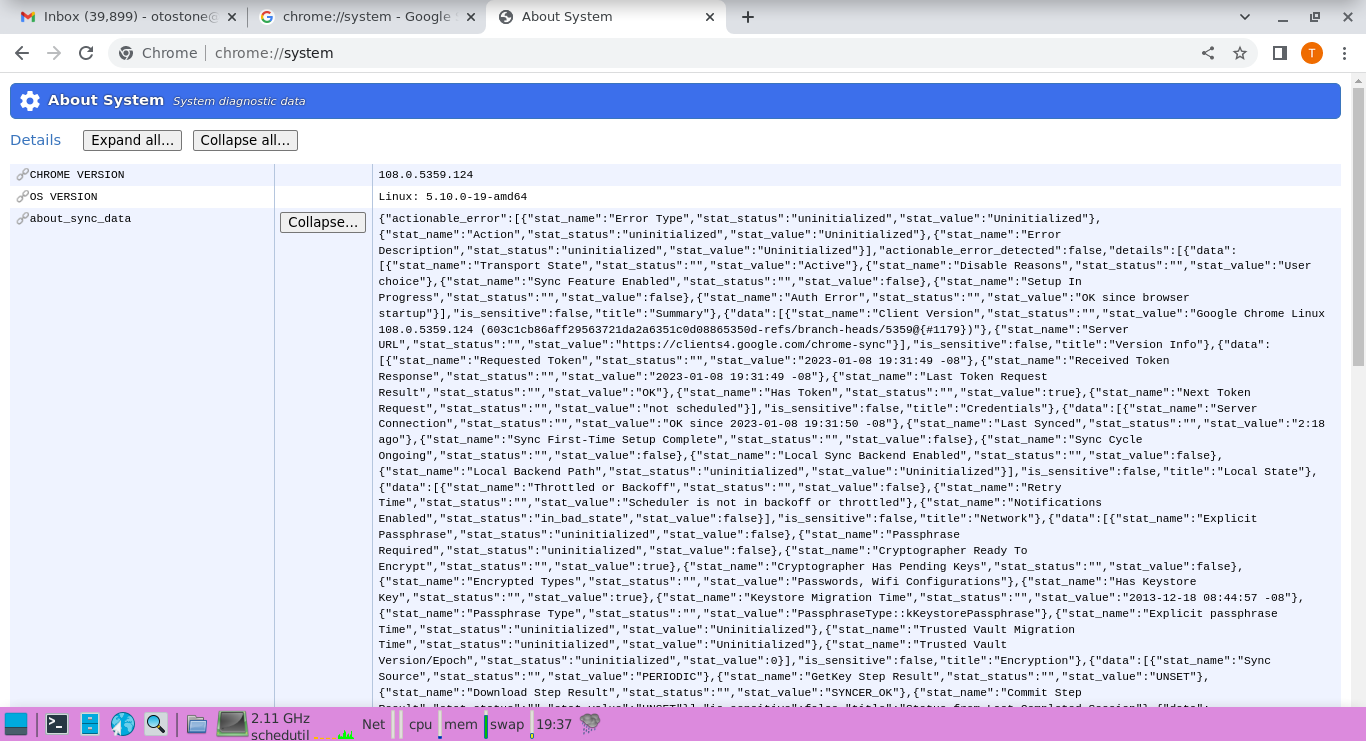This screenshot has width=1366, height=741.
Task: Bookmark this page with the star icon
Action: (x=1240, y=53)
